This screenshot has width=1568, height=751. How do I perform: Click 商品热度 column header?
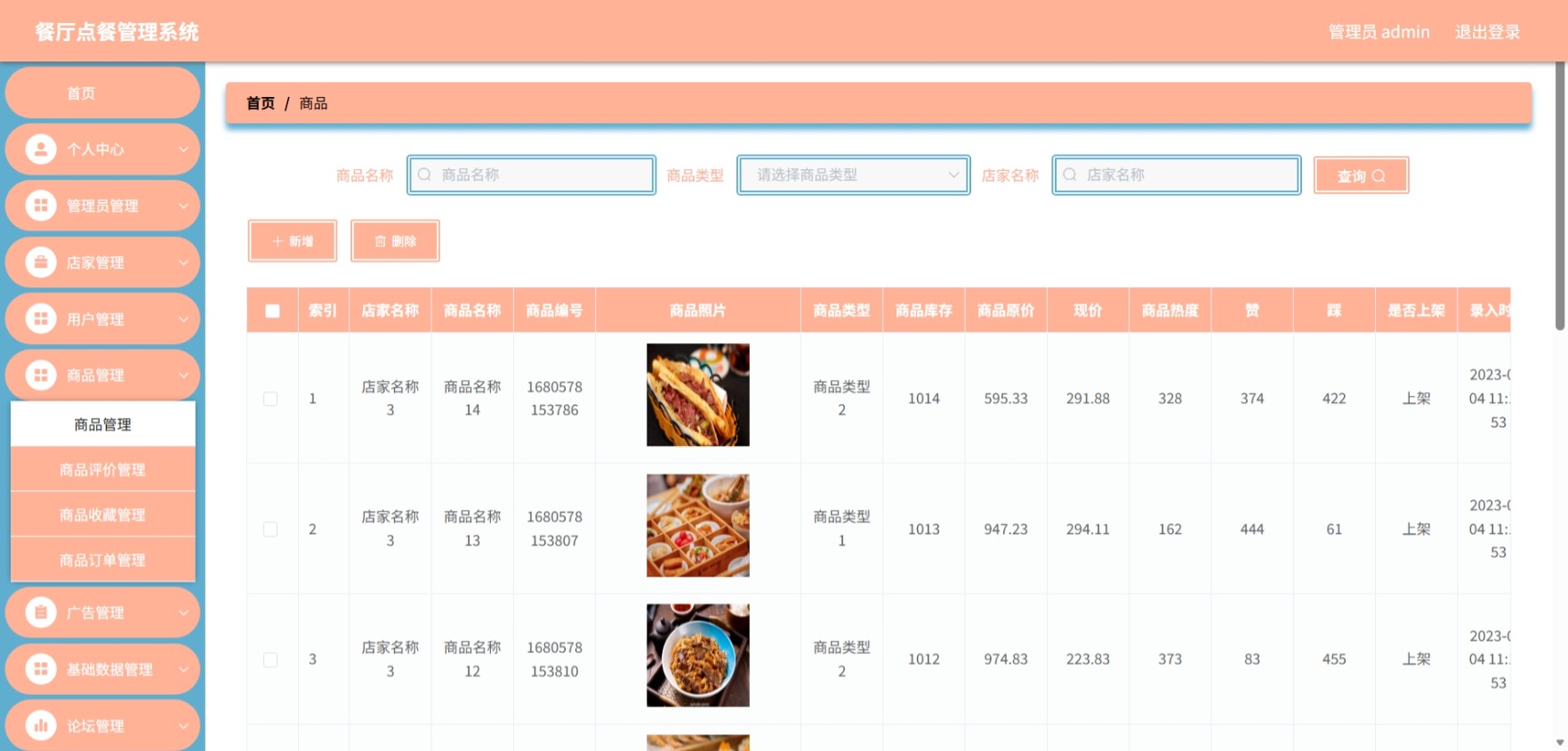(x=1170, y=311)
